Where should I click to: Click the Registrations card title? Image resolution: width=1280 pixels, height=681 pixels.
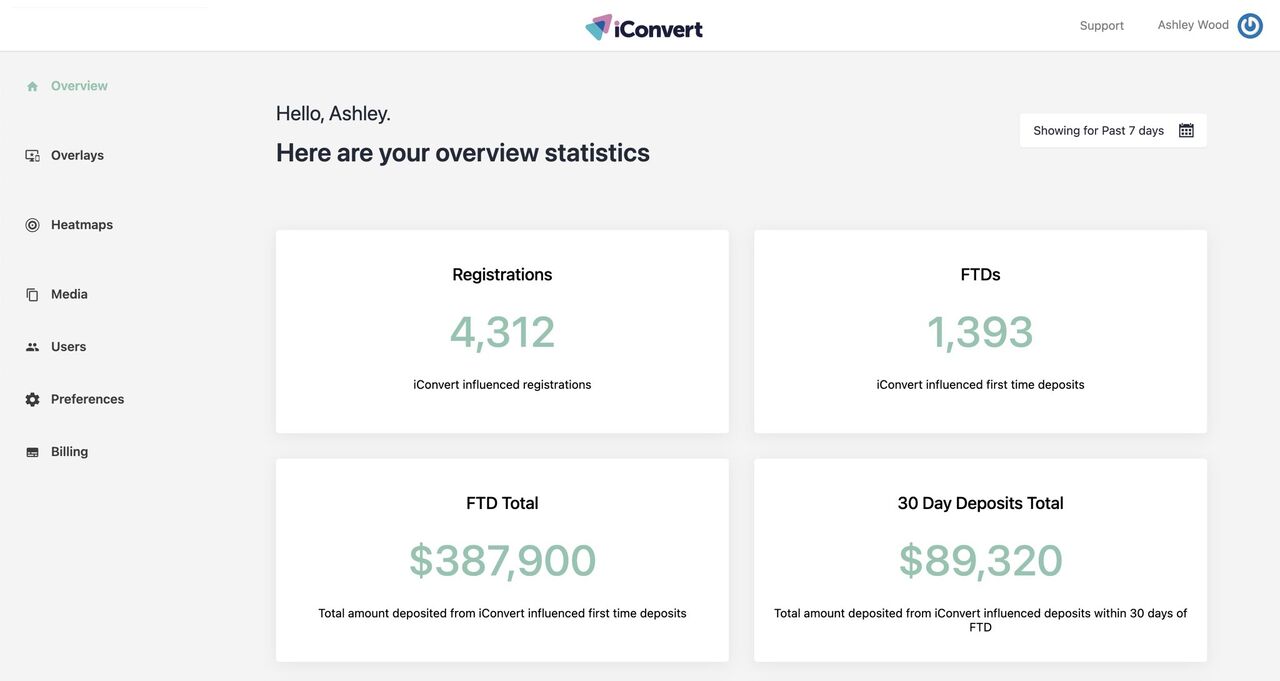(x=502, y=274)
